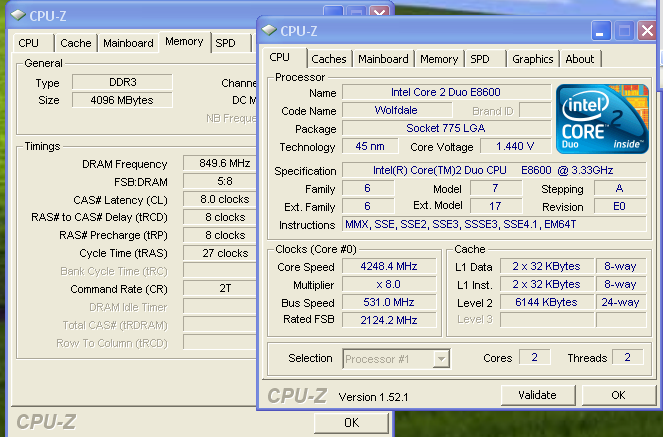The width and height of the screenshot is (663, 437).
Task: Click the empty Bank Cycle Time (tRC) field
Action: pyautogui.click(x=220, y=271)
